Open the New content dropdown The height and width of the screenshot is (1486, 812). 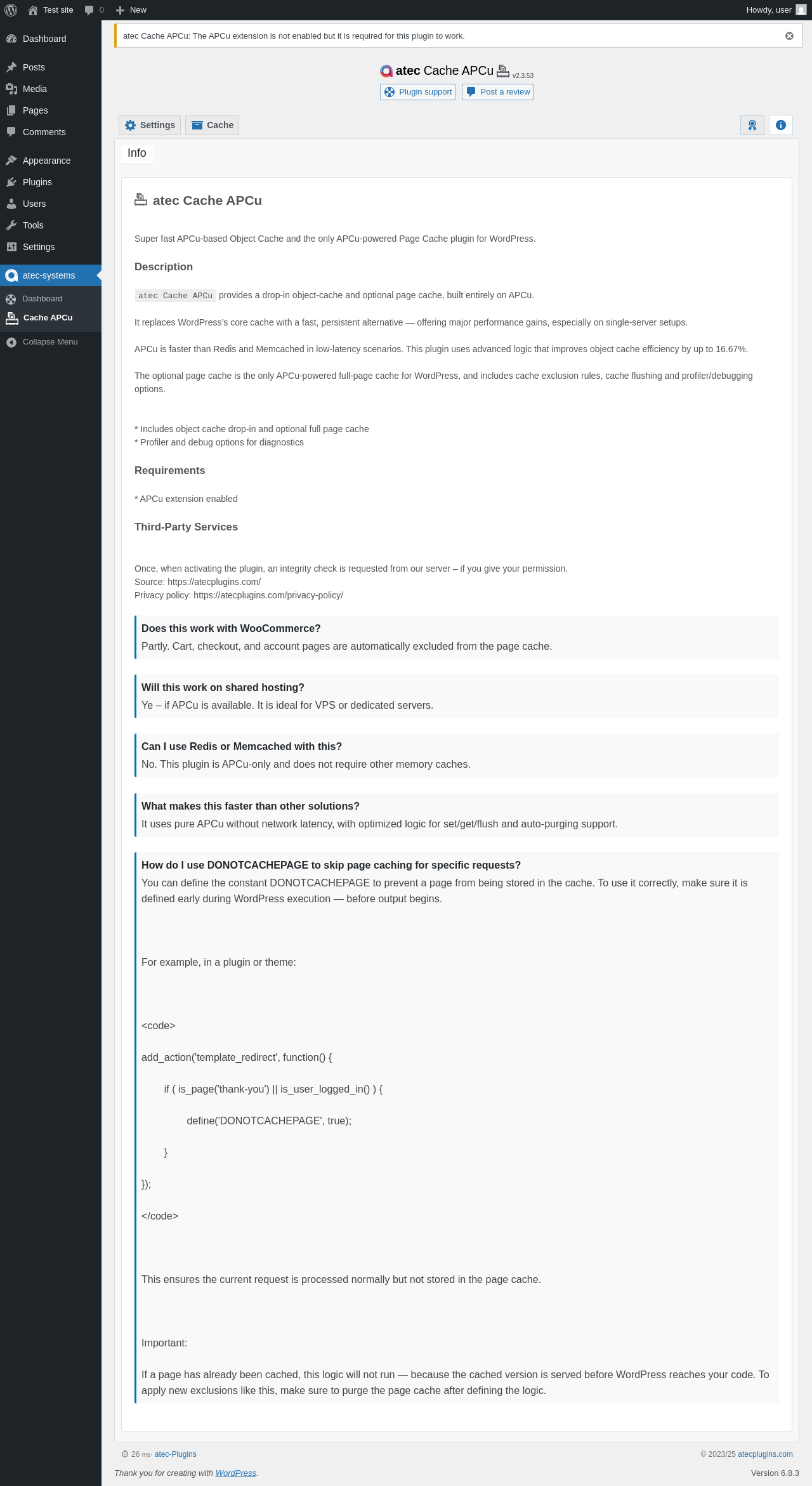coord(131,10)
